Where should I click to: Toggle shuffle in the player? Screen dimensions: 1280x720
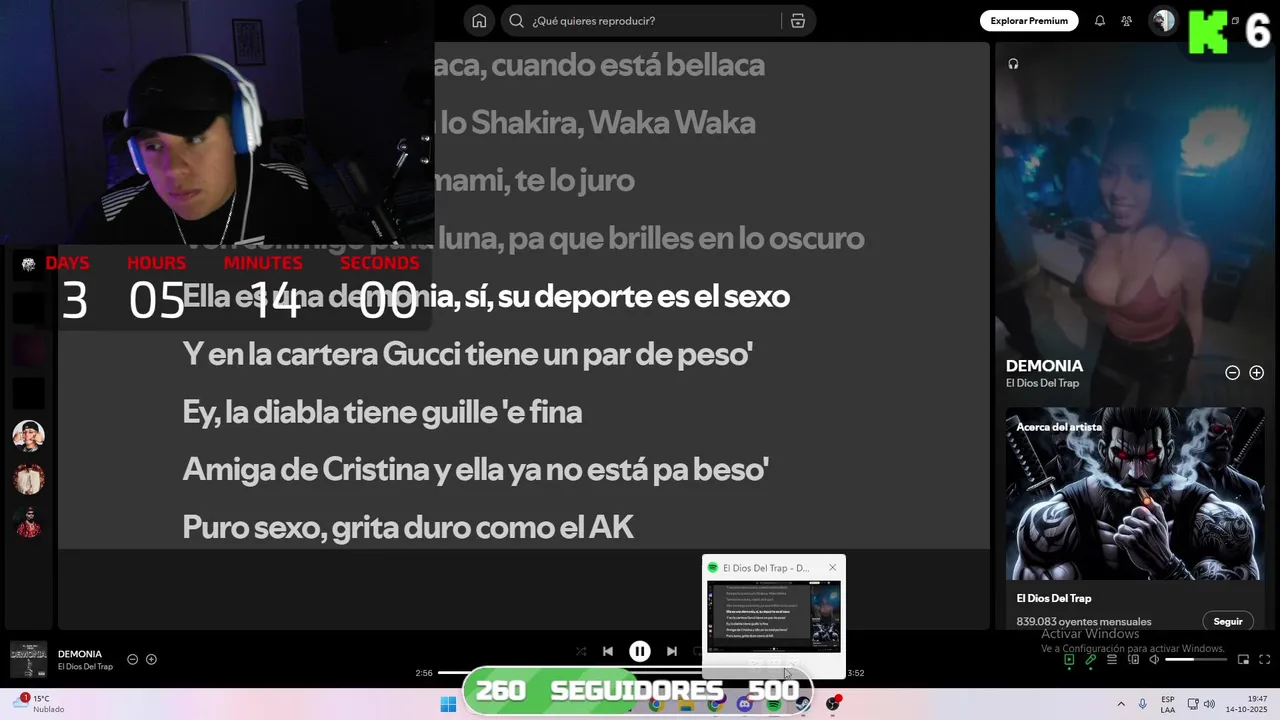coord(581,651)
